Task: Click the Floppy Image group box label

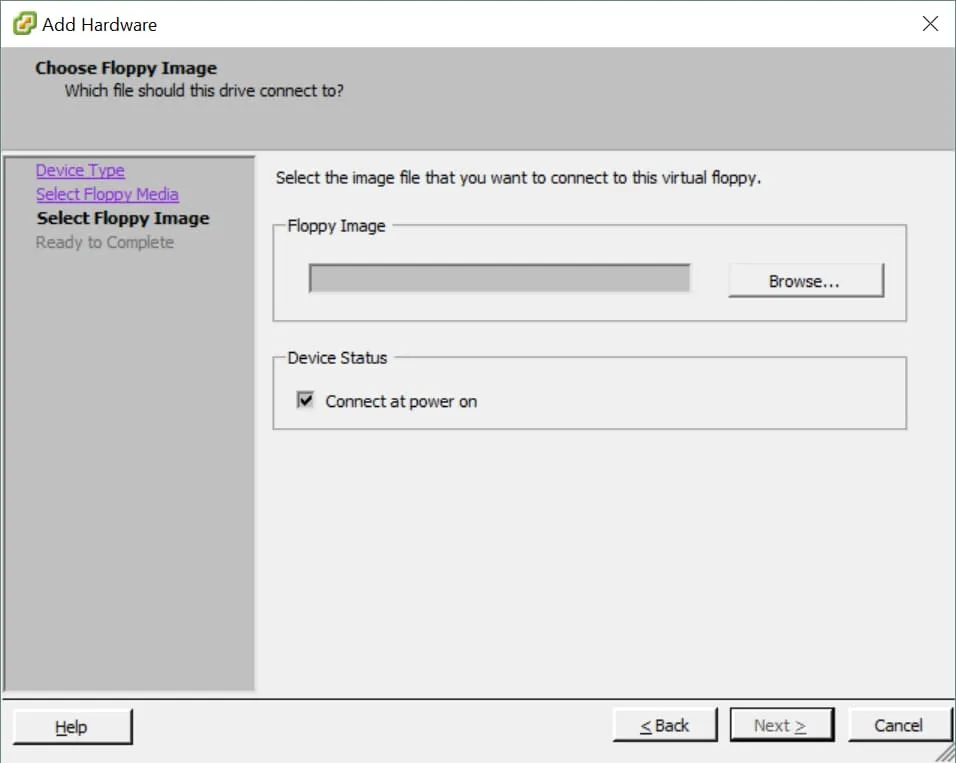Action: pos(336,226)
